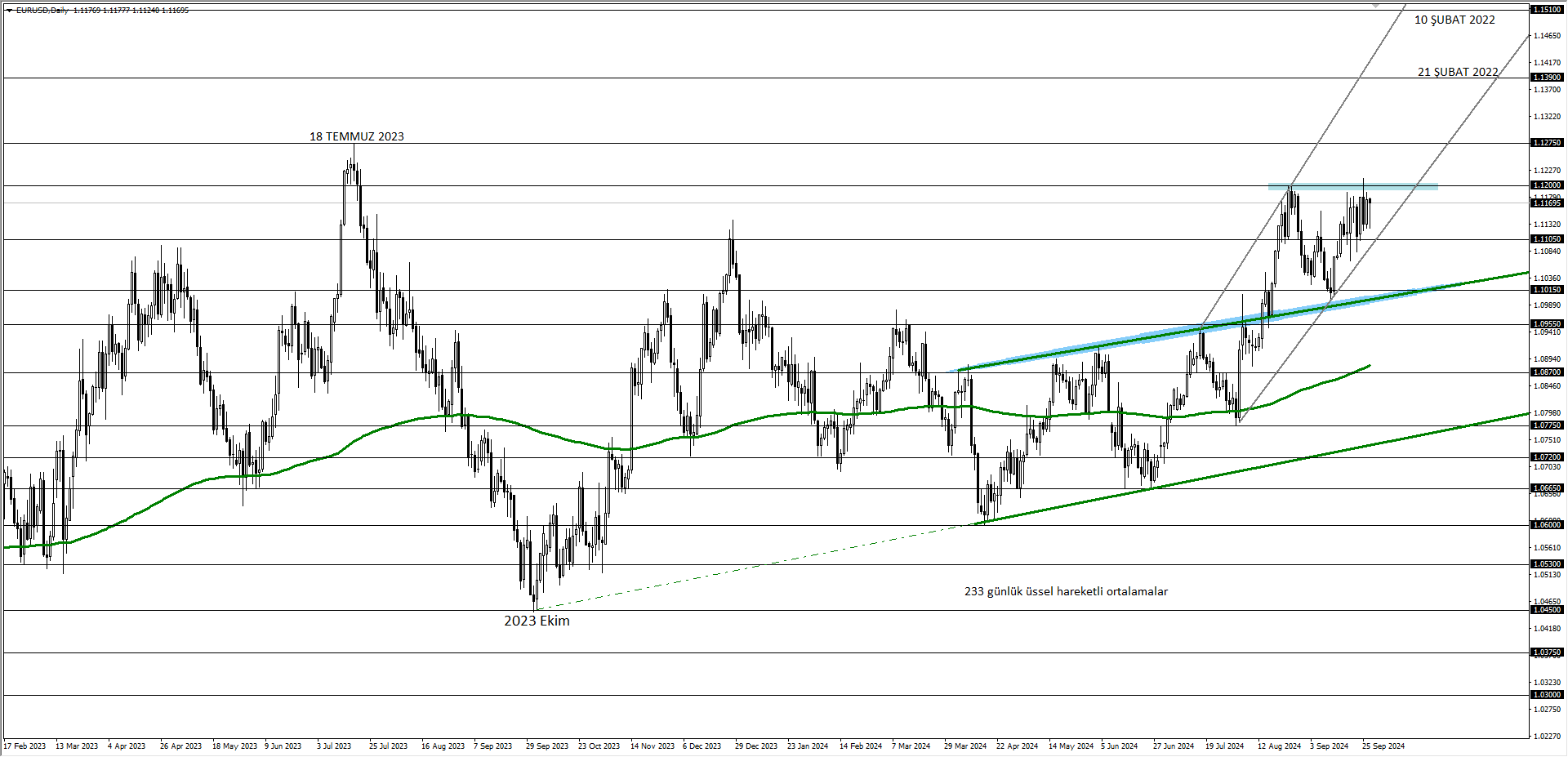Screen dimensions: 1568x757
Task: Click the '29 Mar 2024' date on time axis
Action: pyautogui.click(x=965, y=746)
